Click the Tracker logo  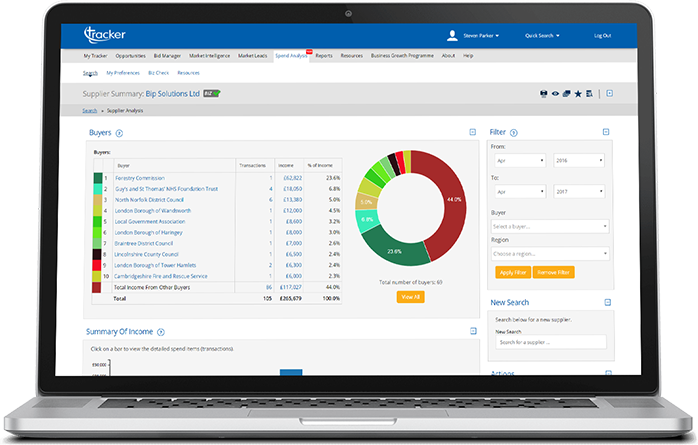coord(105,35)
